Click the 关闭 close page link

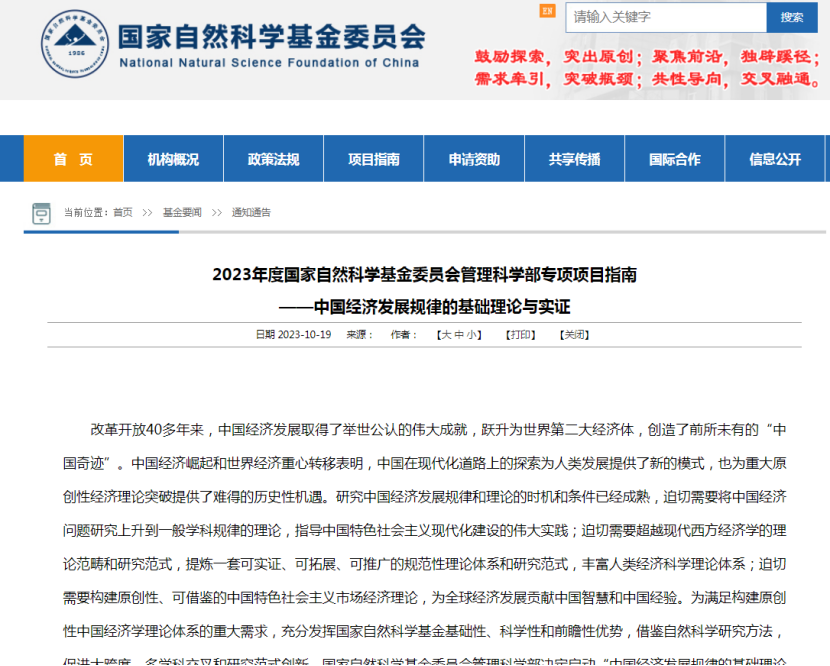pyautogui.click(x=574, y=335)
